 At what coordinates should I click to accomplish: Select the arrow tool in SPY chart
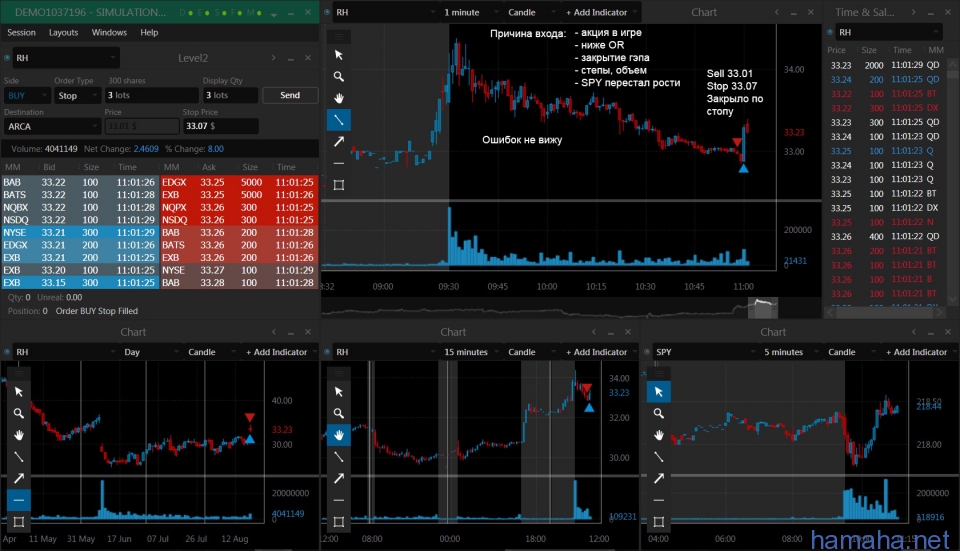[659, 478]
